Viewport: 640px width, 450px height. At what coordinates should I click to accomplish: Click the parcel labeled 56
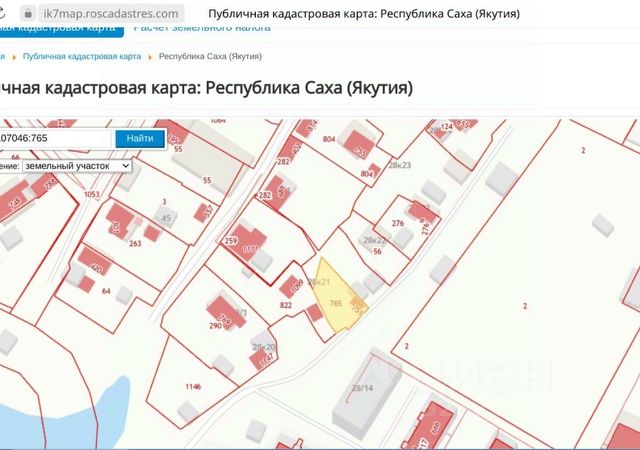pos(377,252)
